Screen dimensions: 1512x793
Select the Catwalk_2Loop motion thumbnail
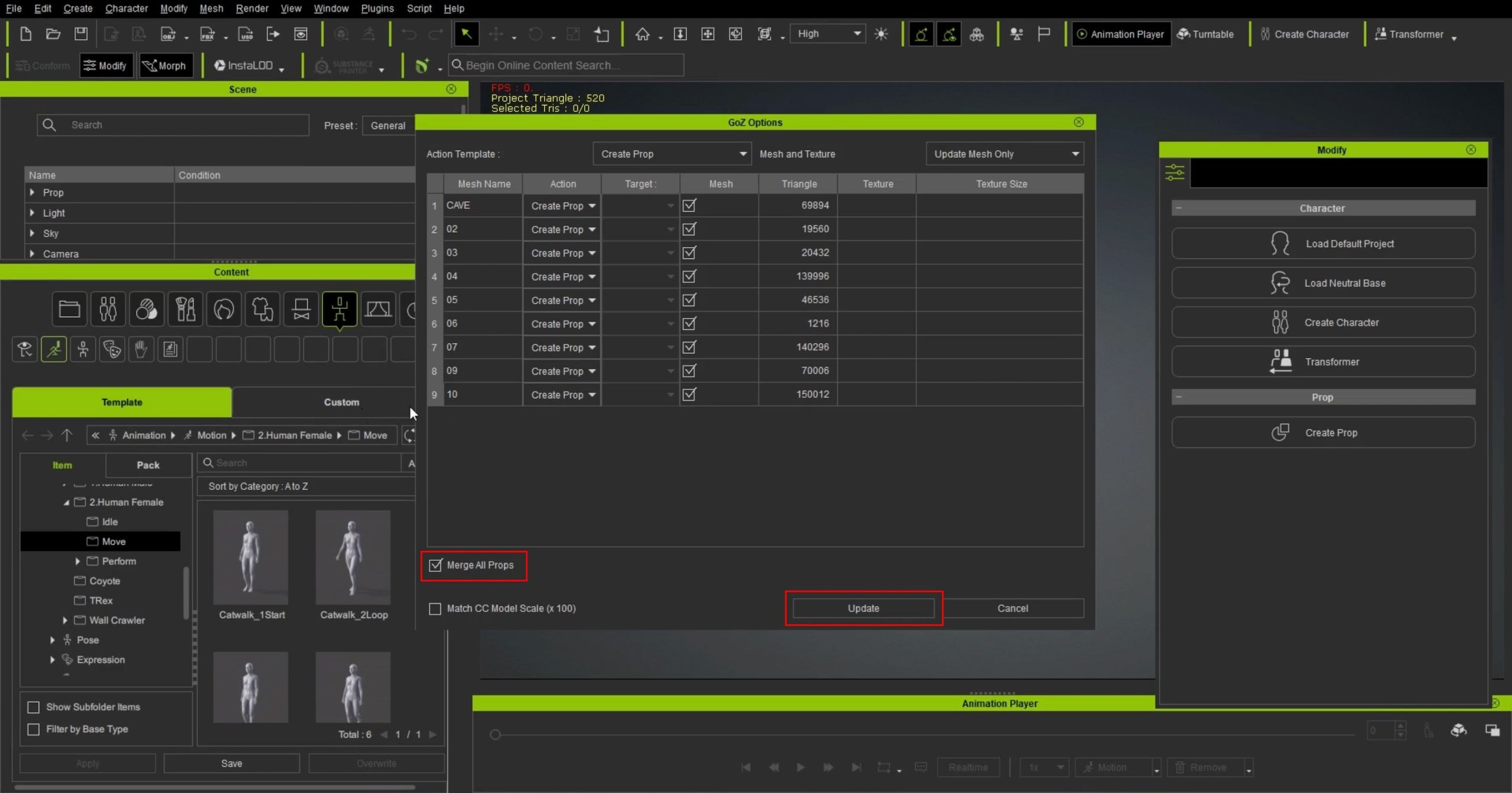[353, 558]
